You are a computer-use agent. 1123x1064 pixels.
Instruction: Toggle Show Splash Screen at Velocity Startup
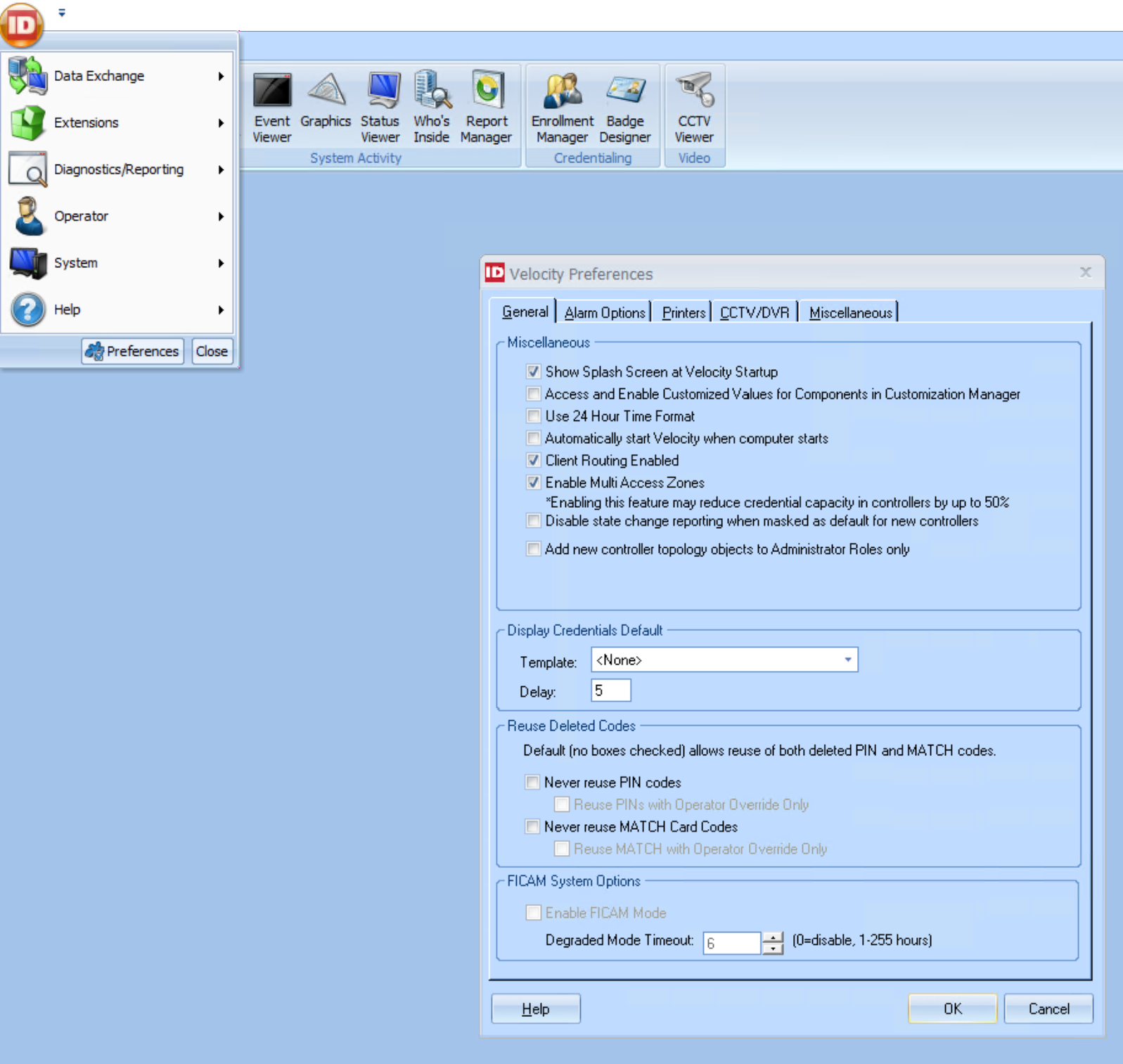pyautogui.click(x=534, y=371)
